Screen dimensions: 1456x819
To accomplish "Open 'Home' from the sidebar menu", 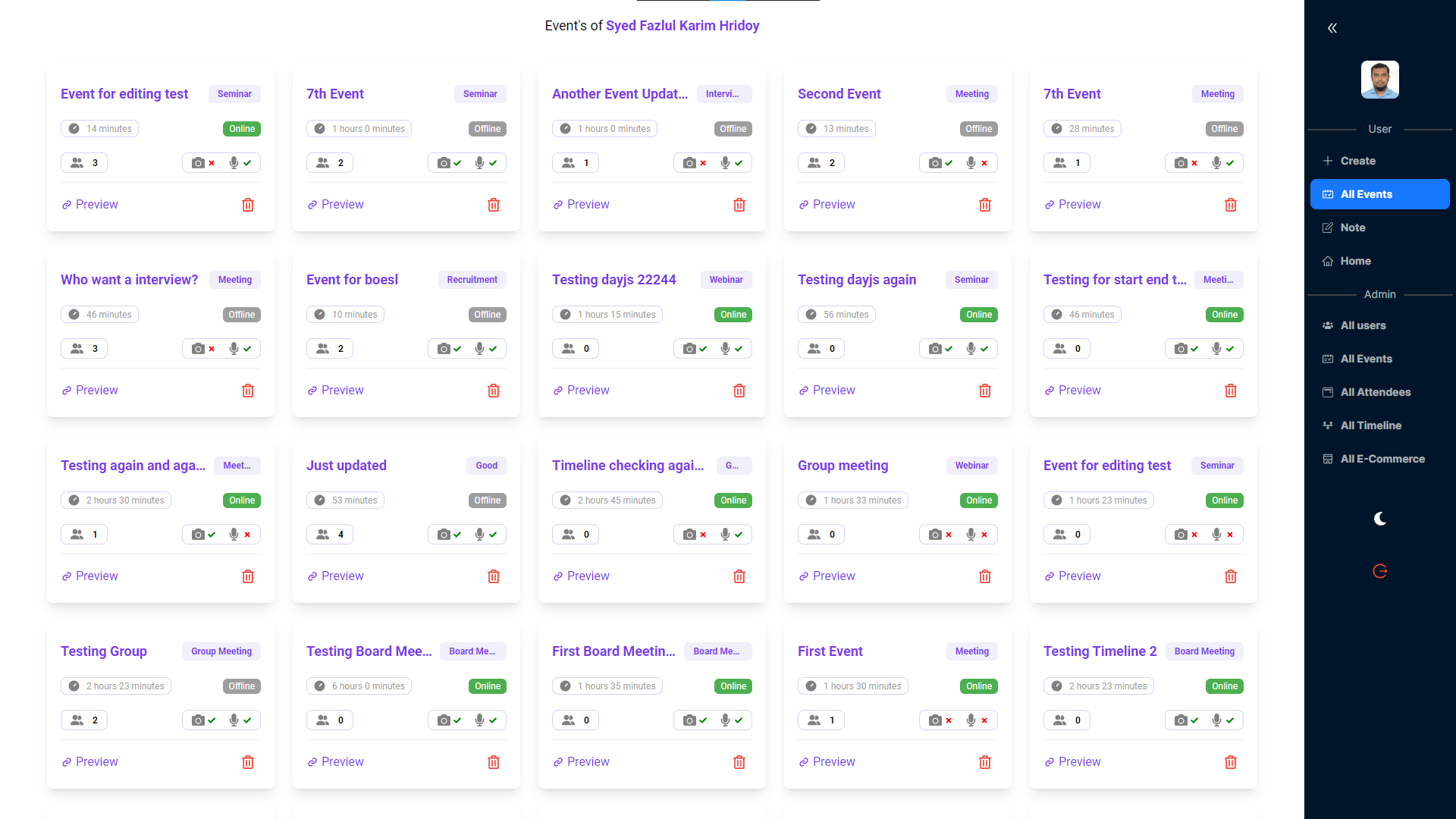I will pyautogui.click(x=1354, y=261).
